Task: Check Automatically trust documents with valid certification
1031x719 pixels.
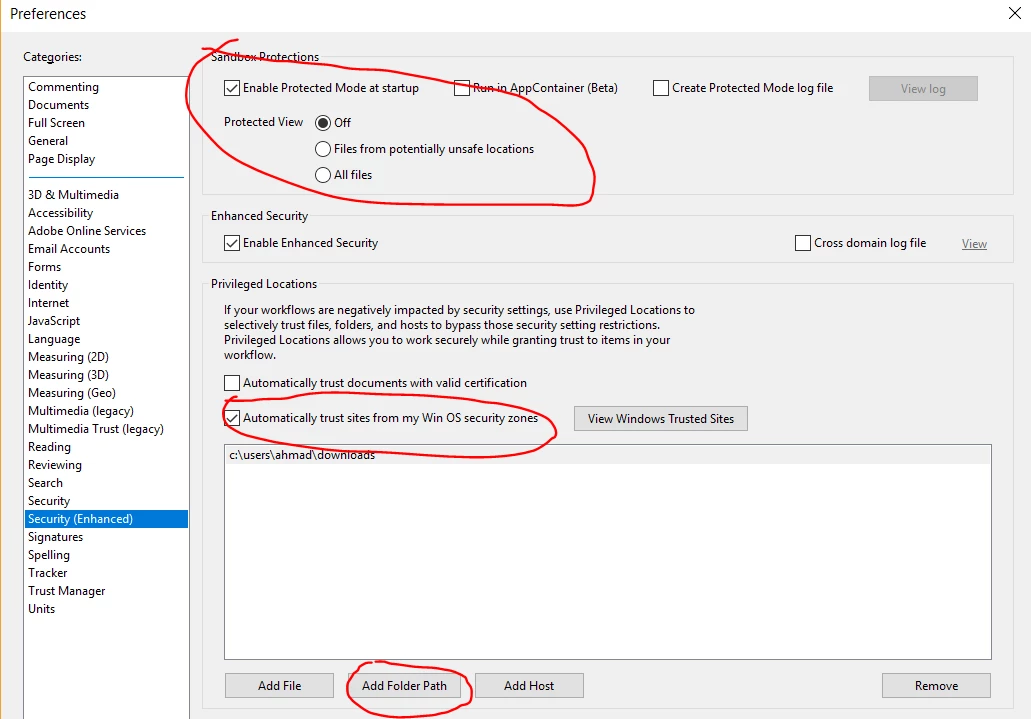Action: point(232,383)
